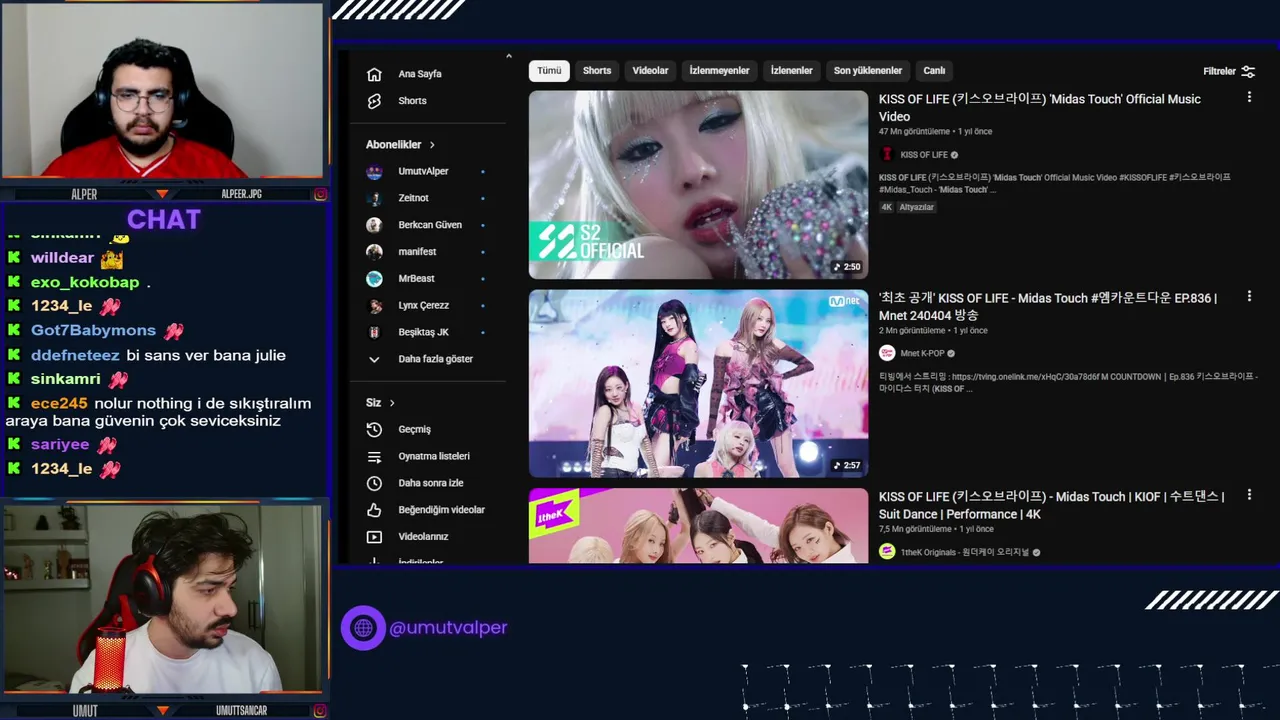Expand Daha fazla göster subscriptions
1280x720 pixels.
pyautogui.click(x=421, y=359)
